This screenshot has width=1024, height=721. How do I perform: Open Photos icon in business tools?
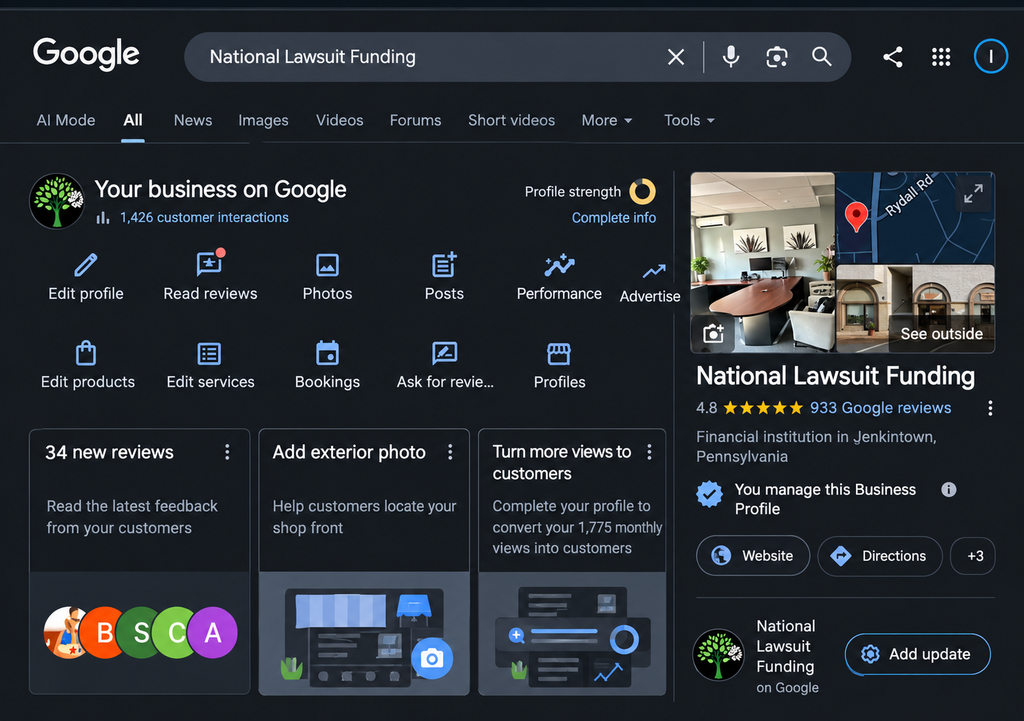point(327,265)
